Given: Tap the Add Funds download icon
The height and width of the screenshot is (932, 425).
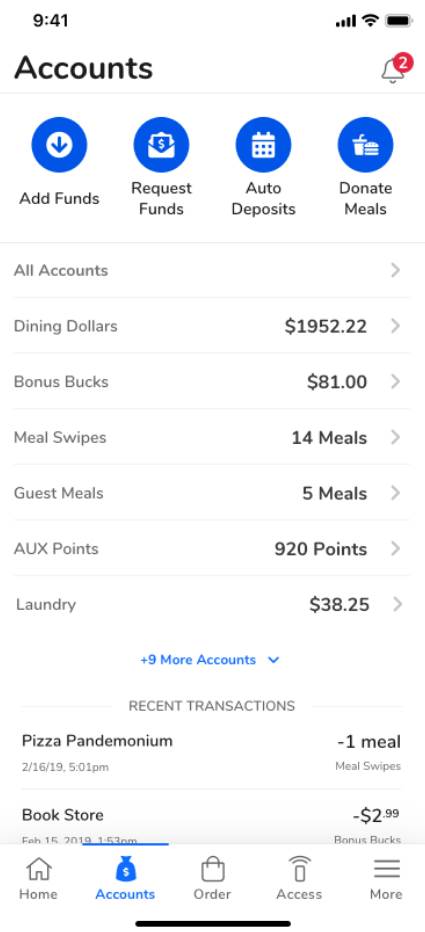Looking at the screenshot, I should (59, 144).
